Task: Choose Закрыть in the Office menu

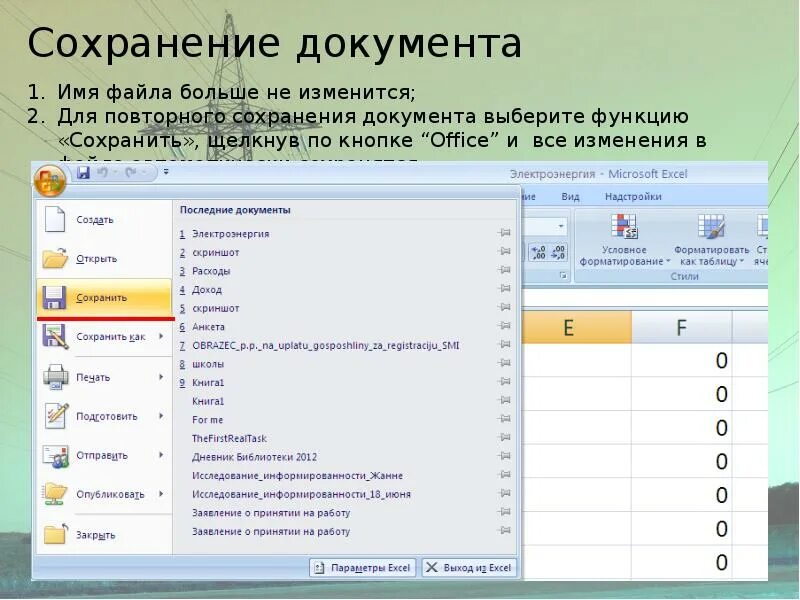Action: (104, 535)
